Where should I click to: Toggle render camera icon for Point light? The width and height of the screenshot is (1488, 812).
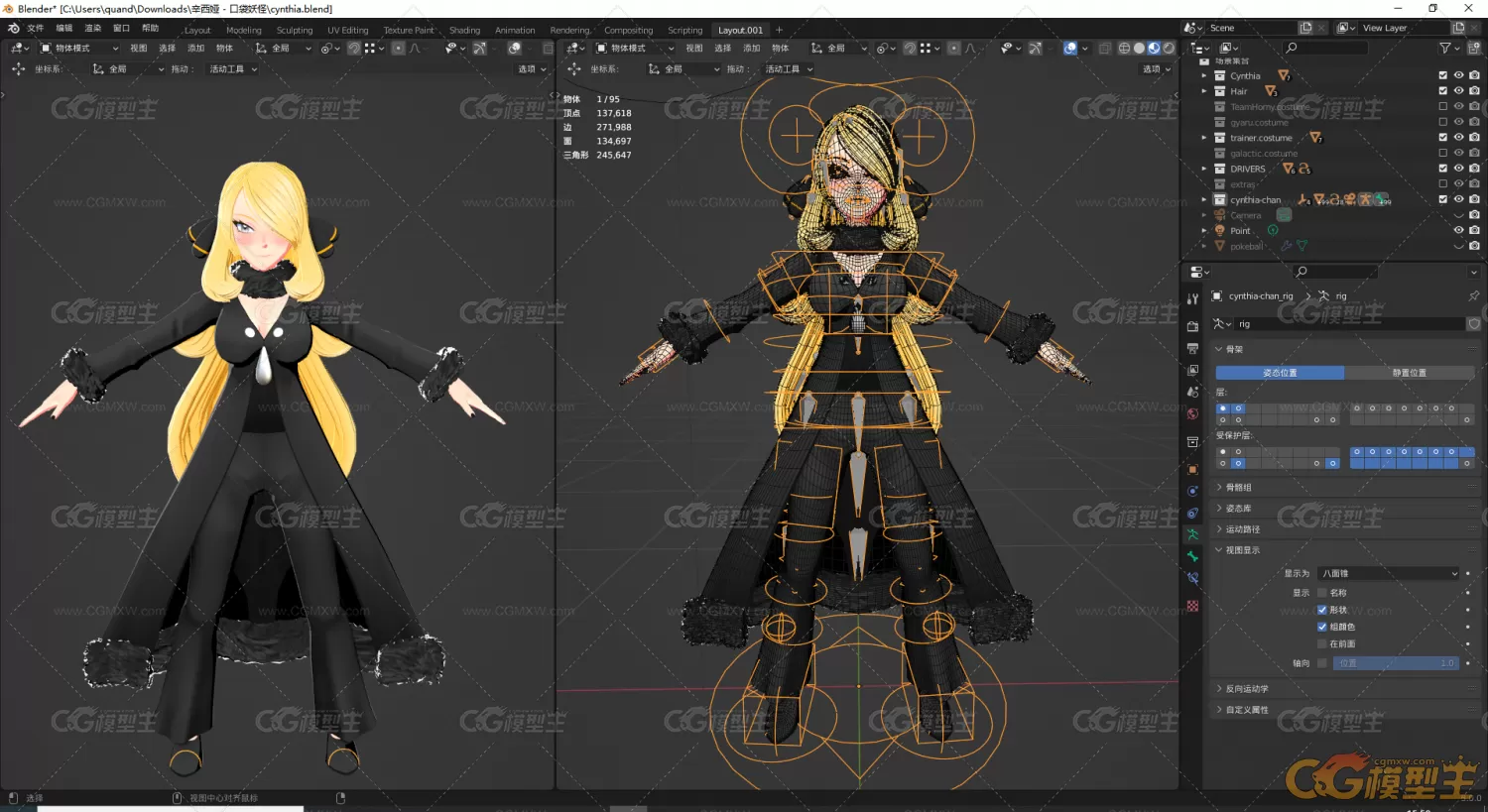coord(1474,230)
